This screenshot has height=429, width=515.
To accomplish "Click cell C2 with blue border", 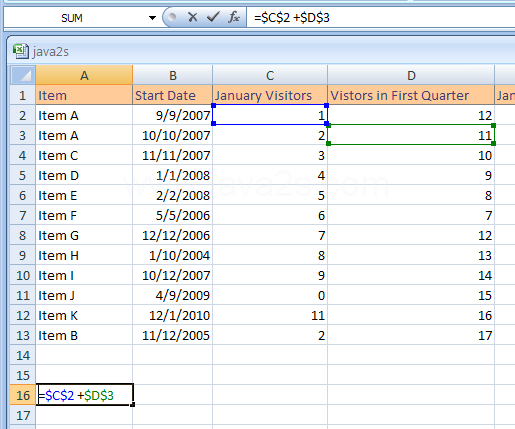I will point(270,115).
